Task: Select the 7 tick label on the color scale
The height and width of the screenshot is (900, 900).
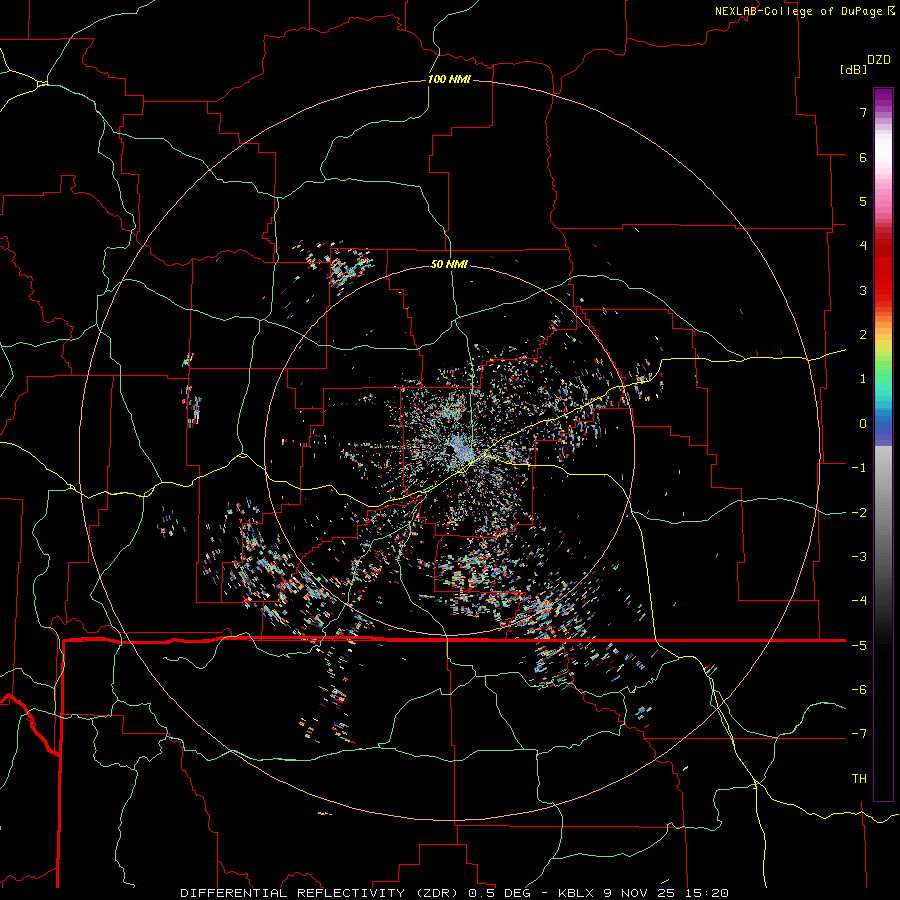Action: click(863, 112)
